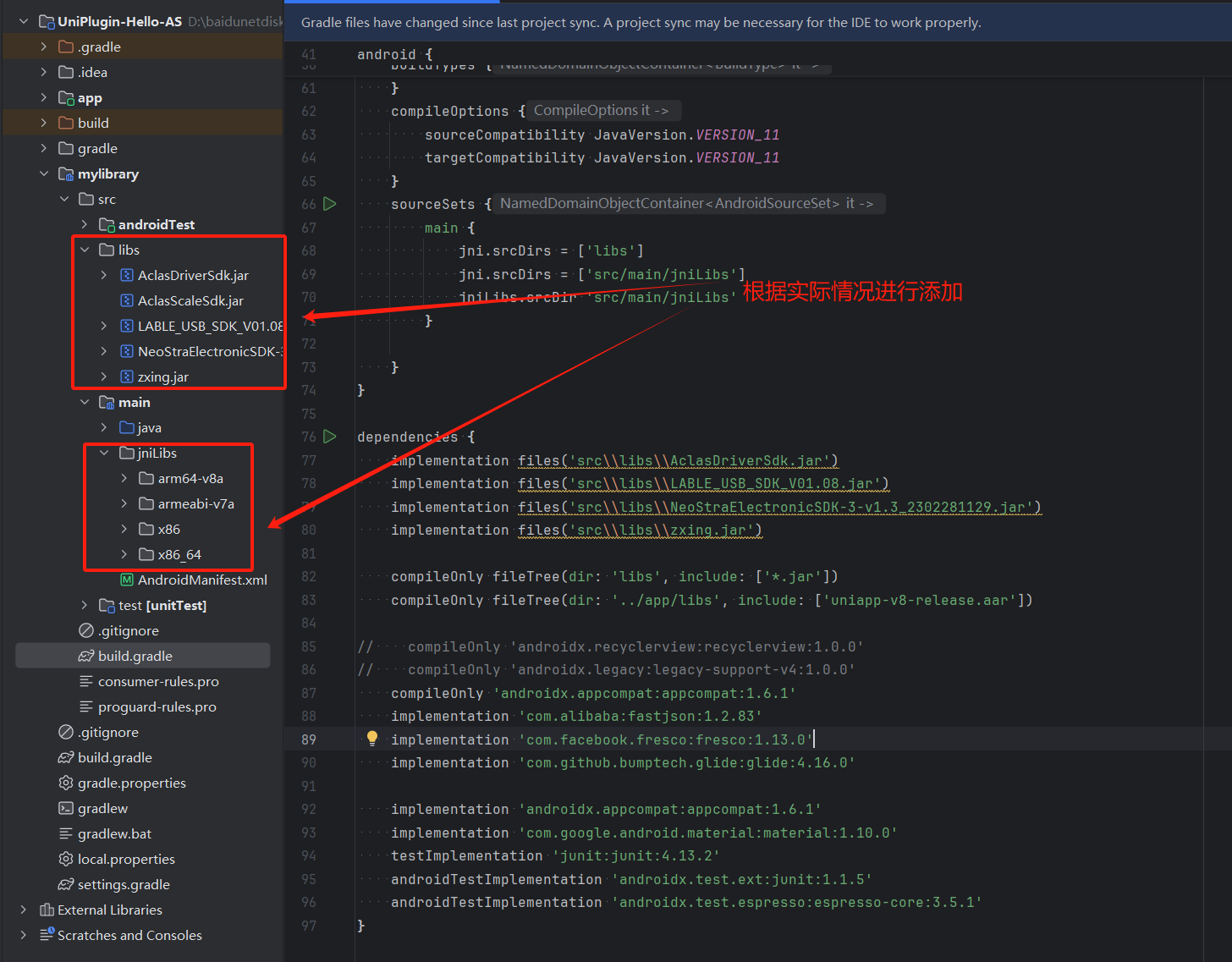Viewport: 1232px width, 962px height.
Task: Click the proguard-rules.pro file icon
Action: [86, 706]
